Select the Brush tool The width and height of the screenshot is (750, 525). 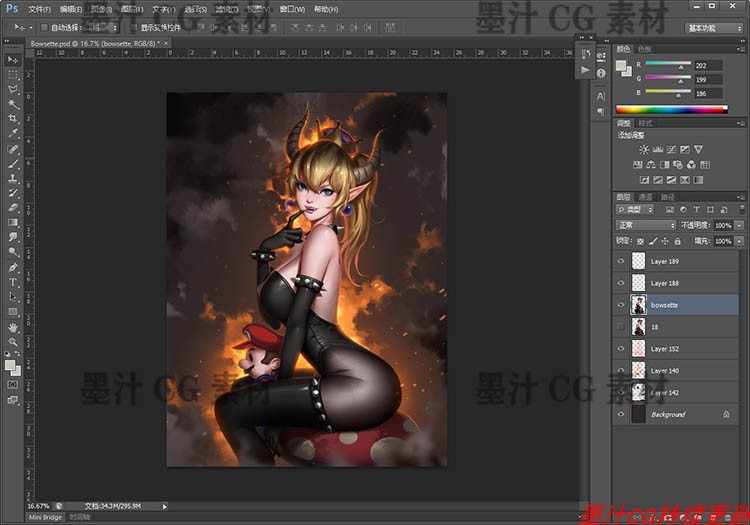tap(12, 164)
